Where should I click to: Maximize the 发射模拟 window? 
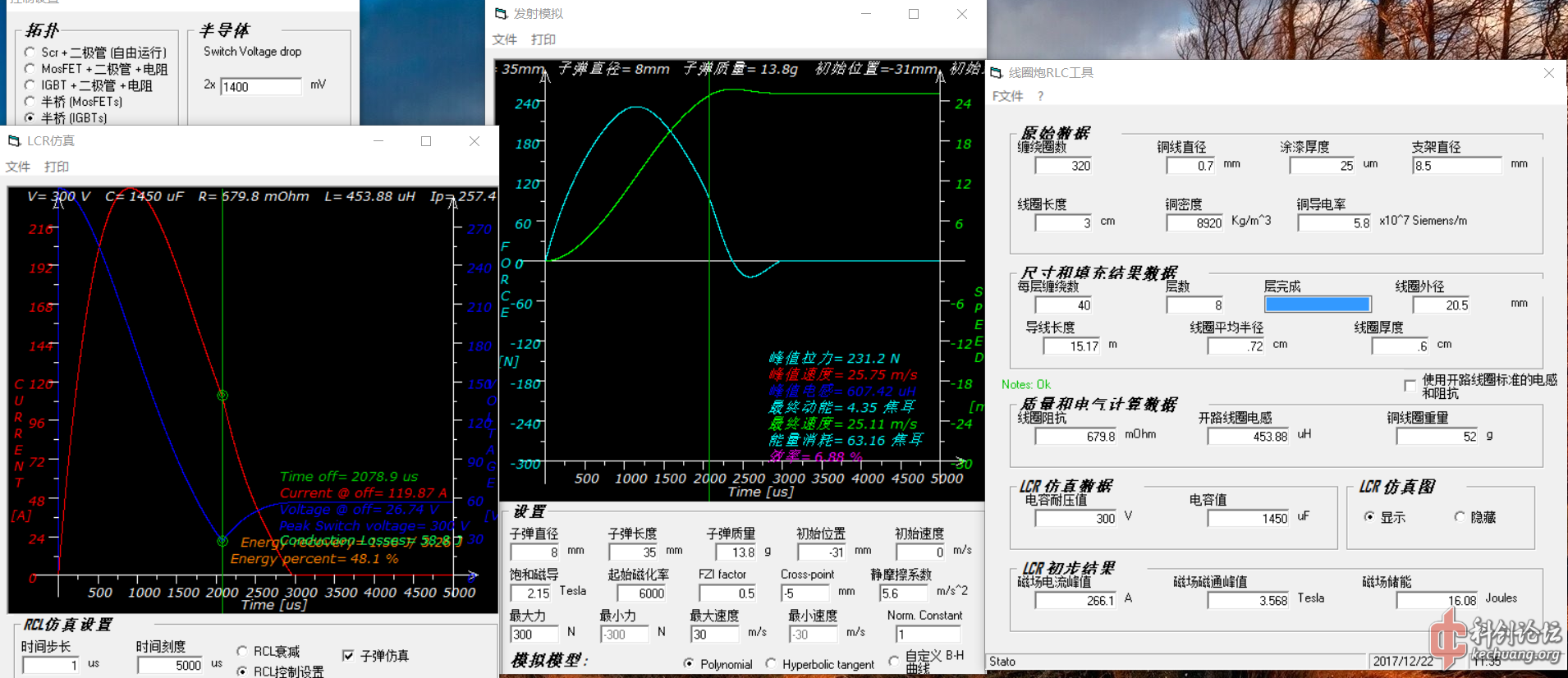(914, 14)
